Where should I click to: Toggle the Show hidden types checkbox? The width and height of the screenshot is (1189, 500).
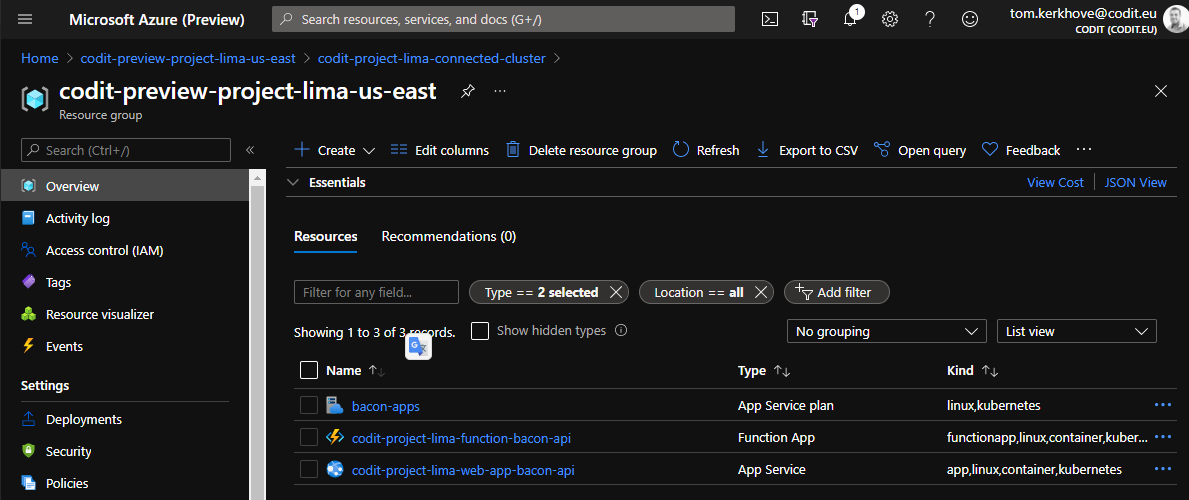point(480,332)
